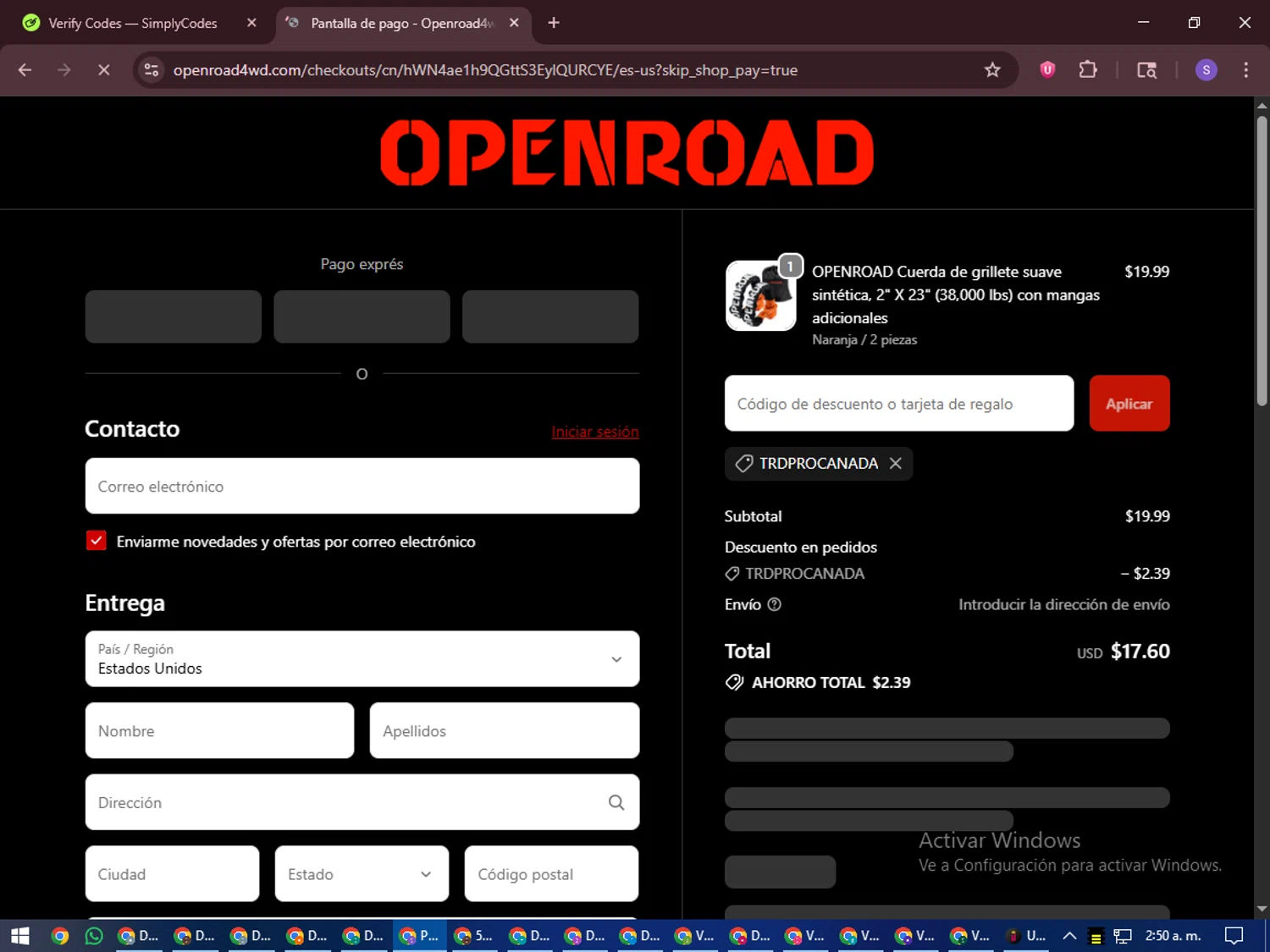Focus the Apellidos field
Image resolution: width=1270 pixels, height=952 pixels.
pos(505,730)
